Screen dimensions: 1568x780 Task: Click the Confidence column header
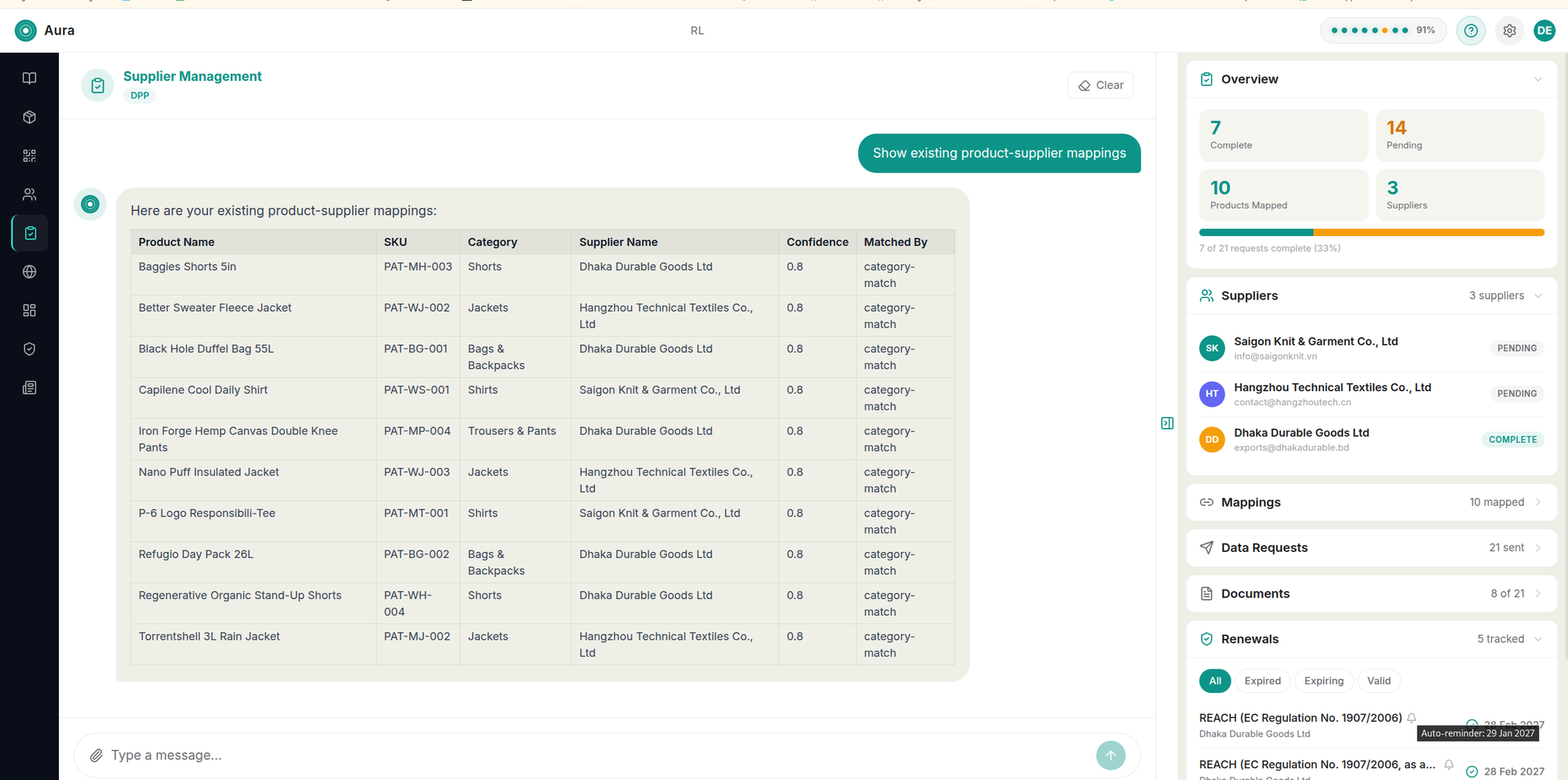click(817, 242)
